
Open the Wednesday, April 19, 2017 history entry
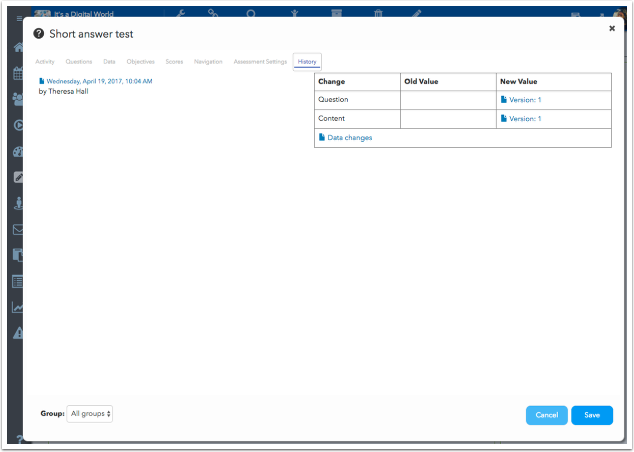(99, 81)
